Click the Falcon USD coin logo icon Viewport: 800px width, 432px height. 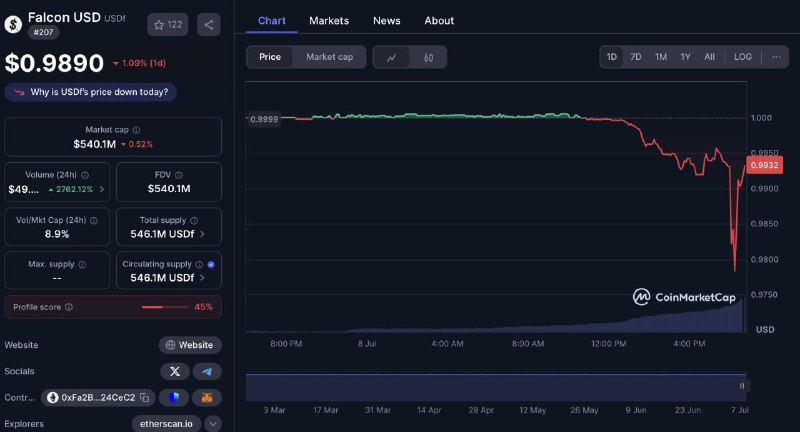click(13, 24)
